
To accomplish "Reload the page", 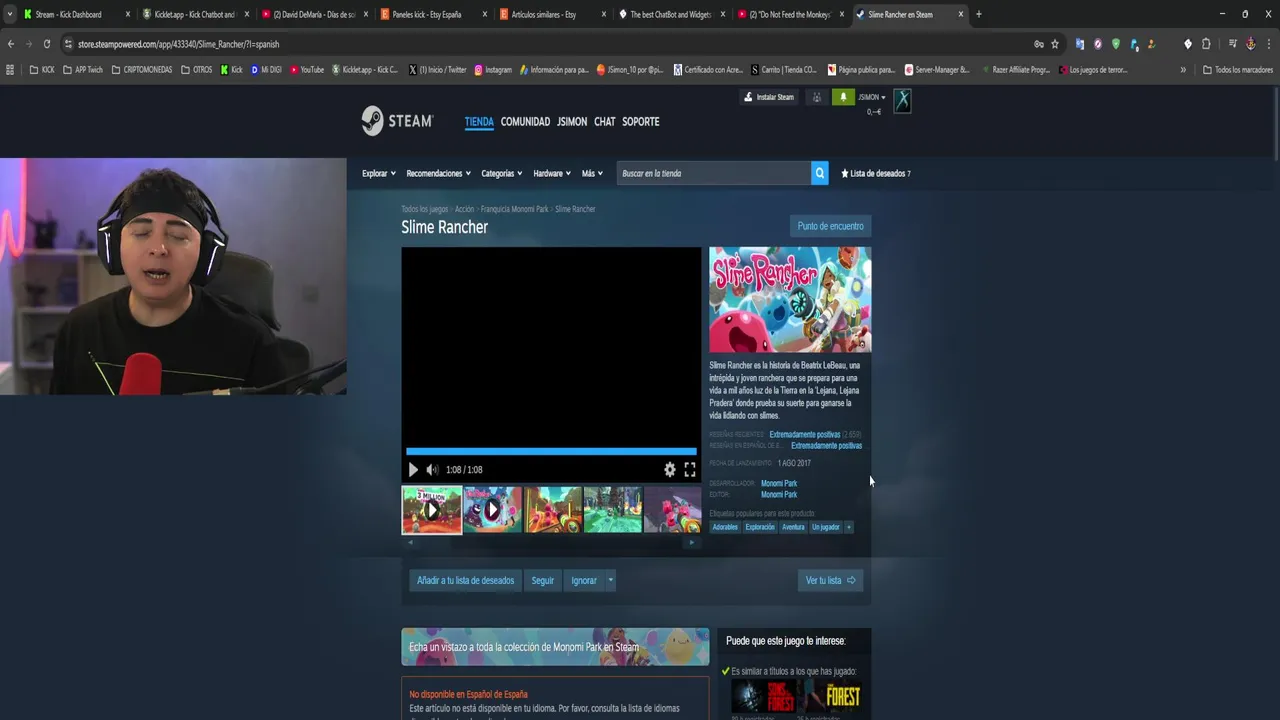I will pos(46,44).
